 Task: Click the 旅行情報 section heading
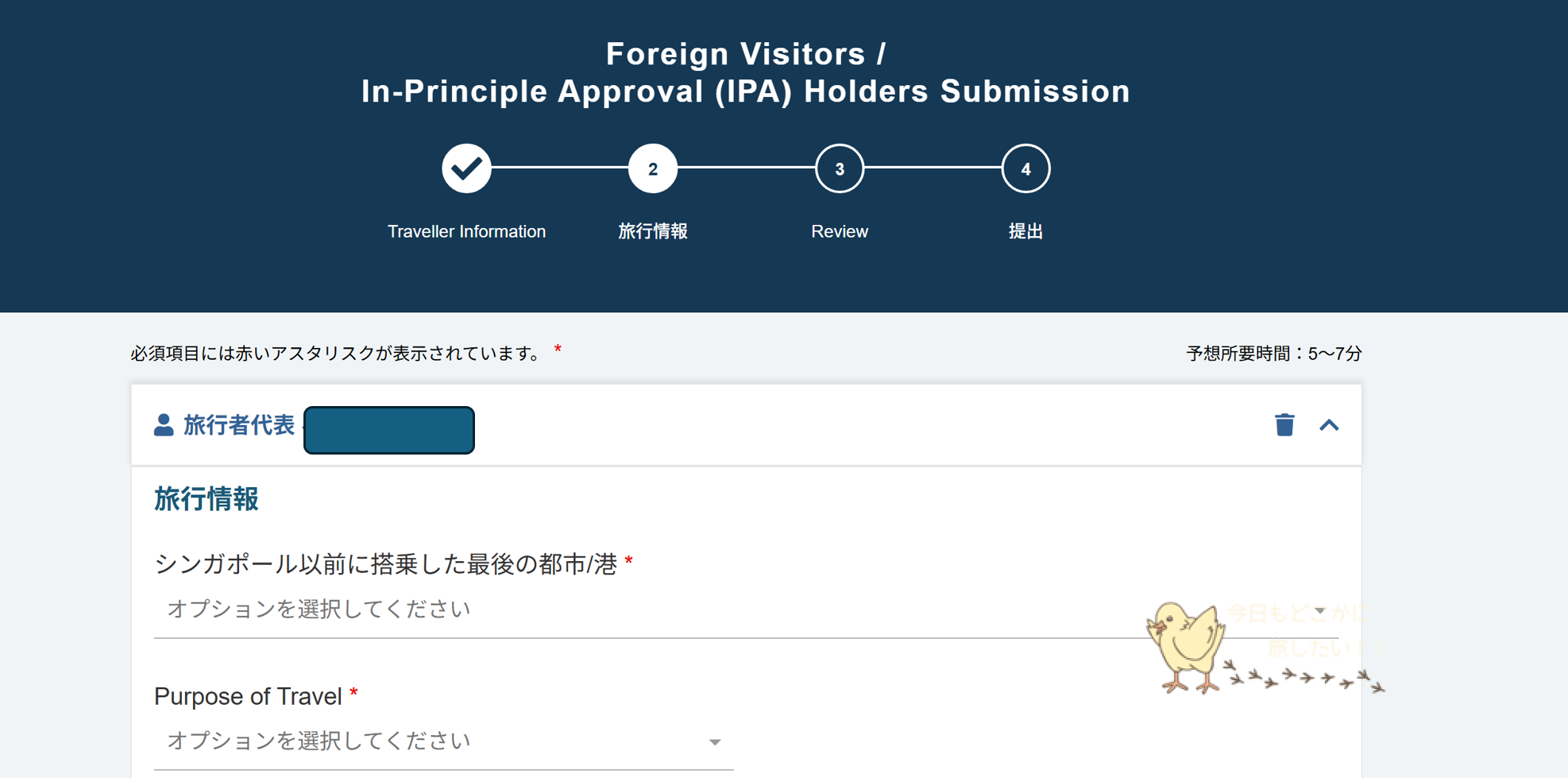(x=206, y=499)
